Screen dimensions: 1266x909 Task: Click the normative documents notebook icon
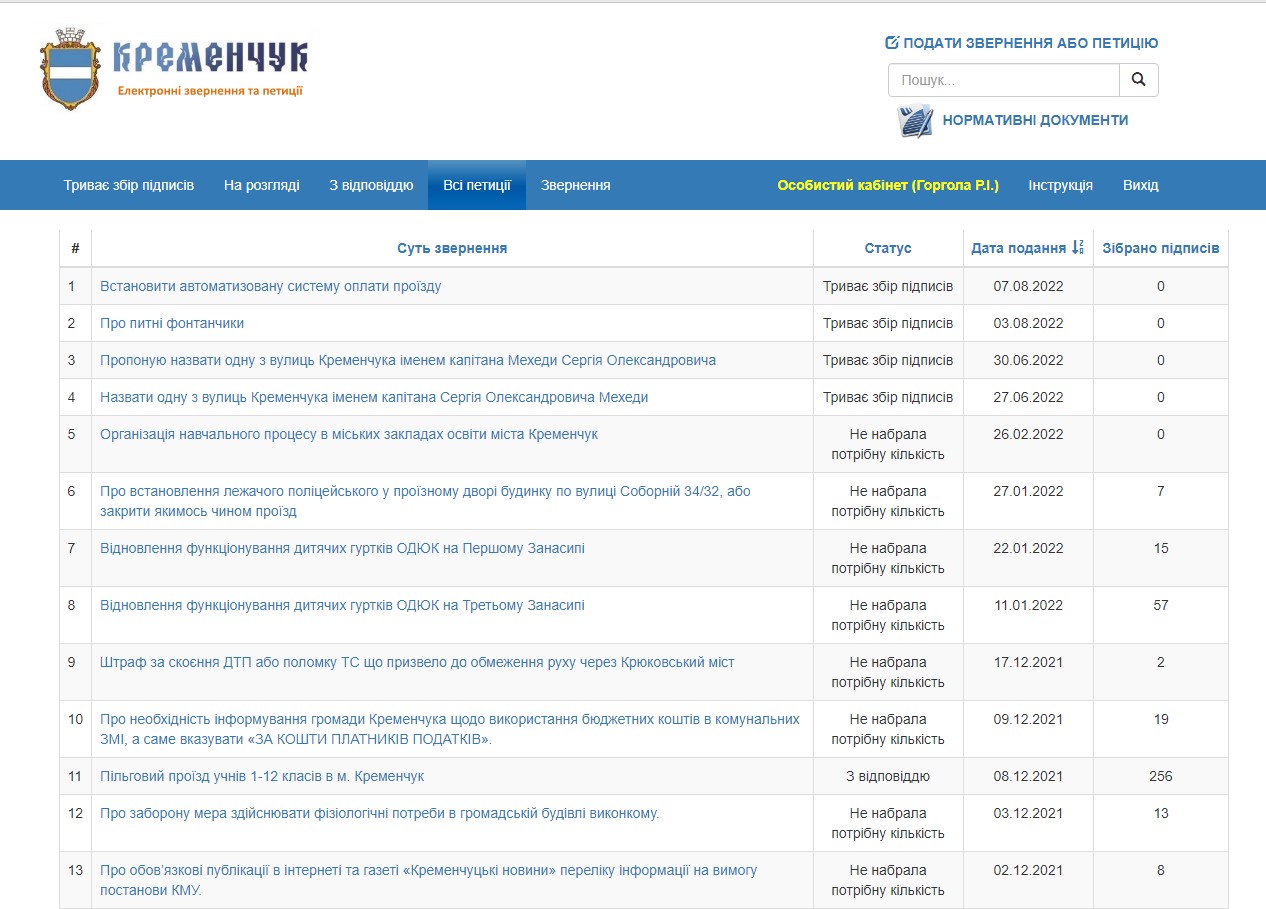point(914,121)
